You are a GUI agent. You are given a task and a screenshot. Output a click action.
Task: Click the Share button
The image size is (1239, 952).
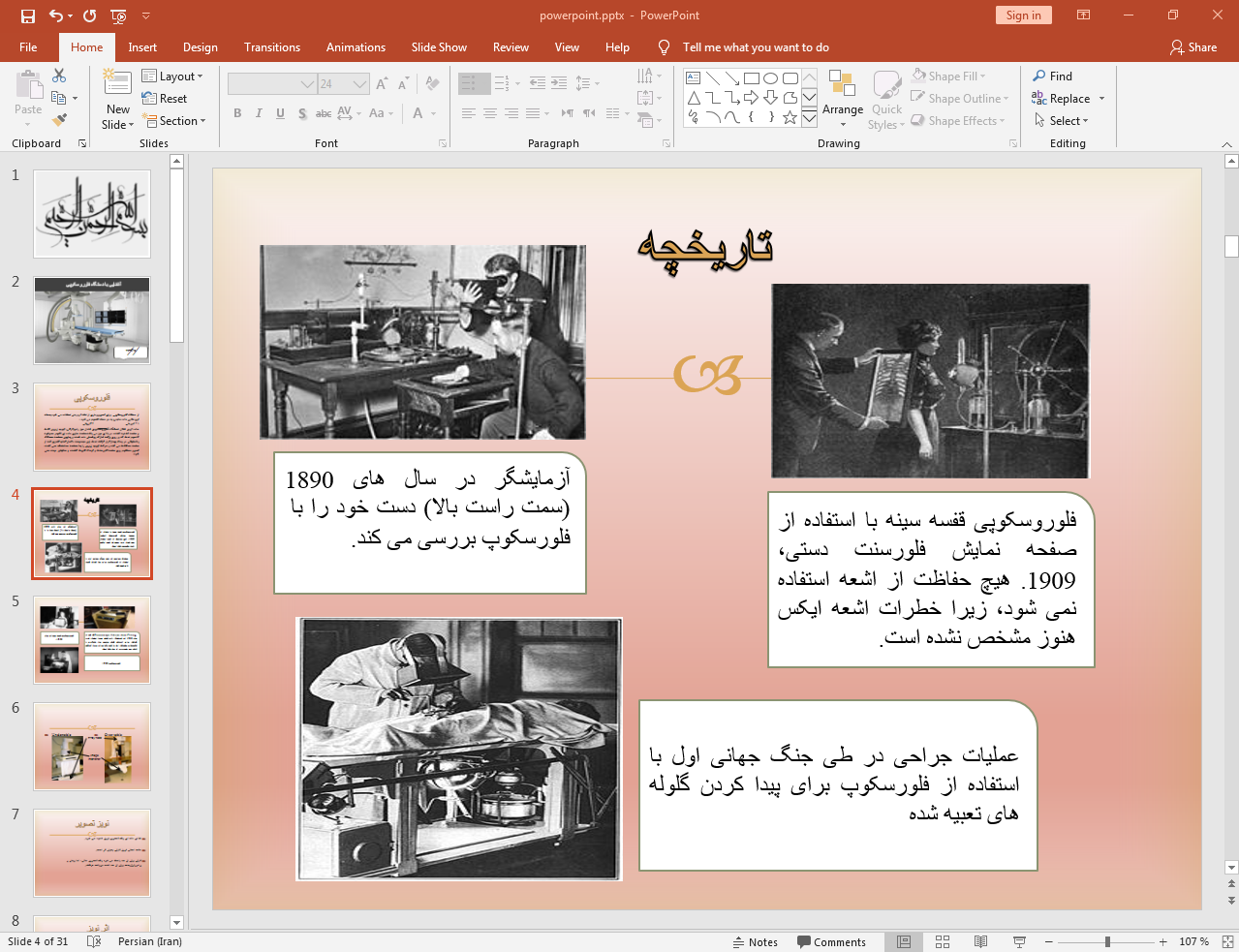coord(1193,47)
